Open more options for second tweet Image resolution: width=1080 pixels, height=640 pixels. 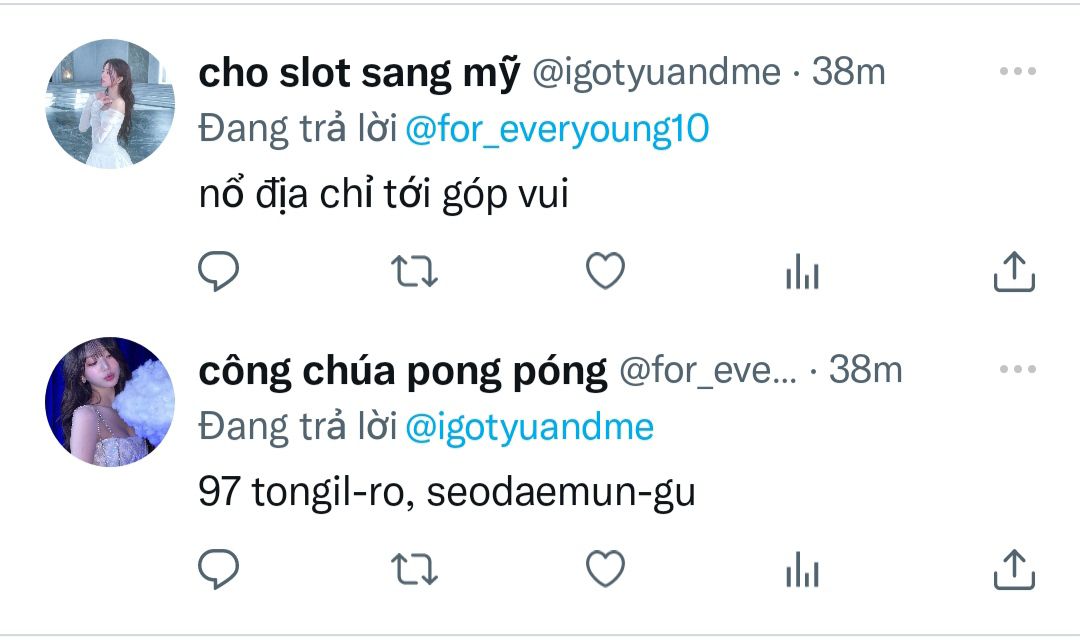[x=1018, y=369]
